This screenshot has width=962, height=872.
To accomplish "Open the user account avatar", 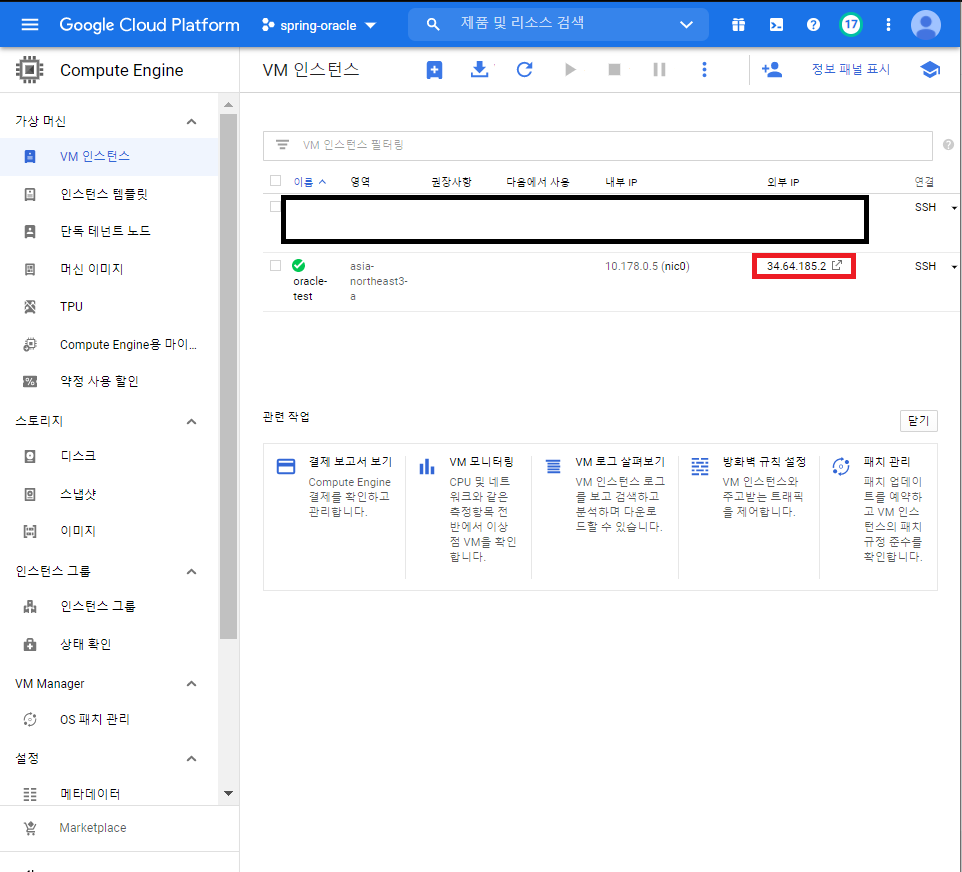I will (925, 25).
